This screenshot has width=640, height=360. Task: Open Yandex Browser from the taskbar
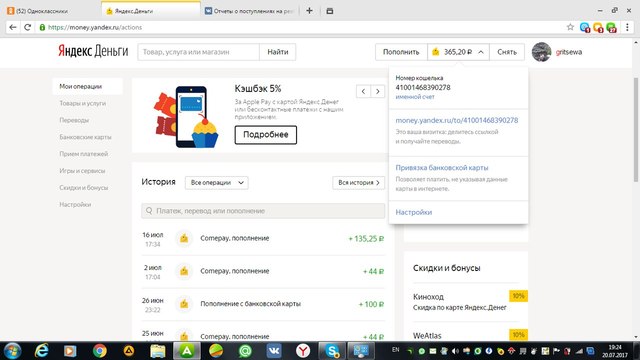tap(303, 351)
